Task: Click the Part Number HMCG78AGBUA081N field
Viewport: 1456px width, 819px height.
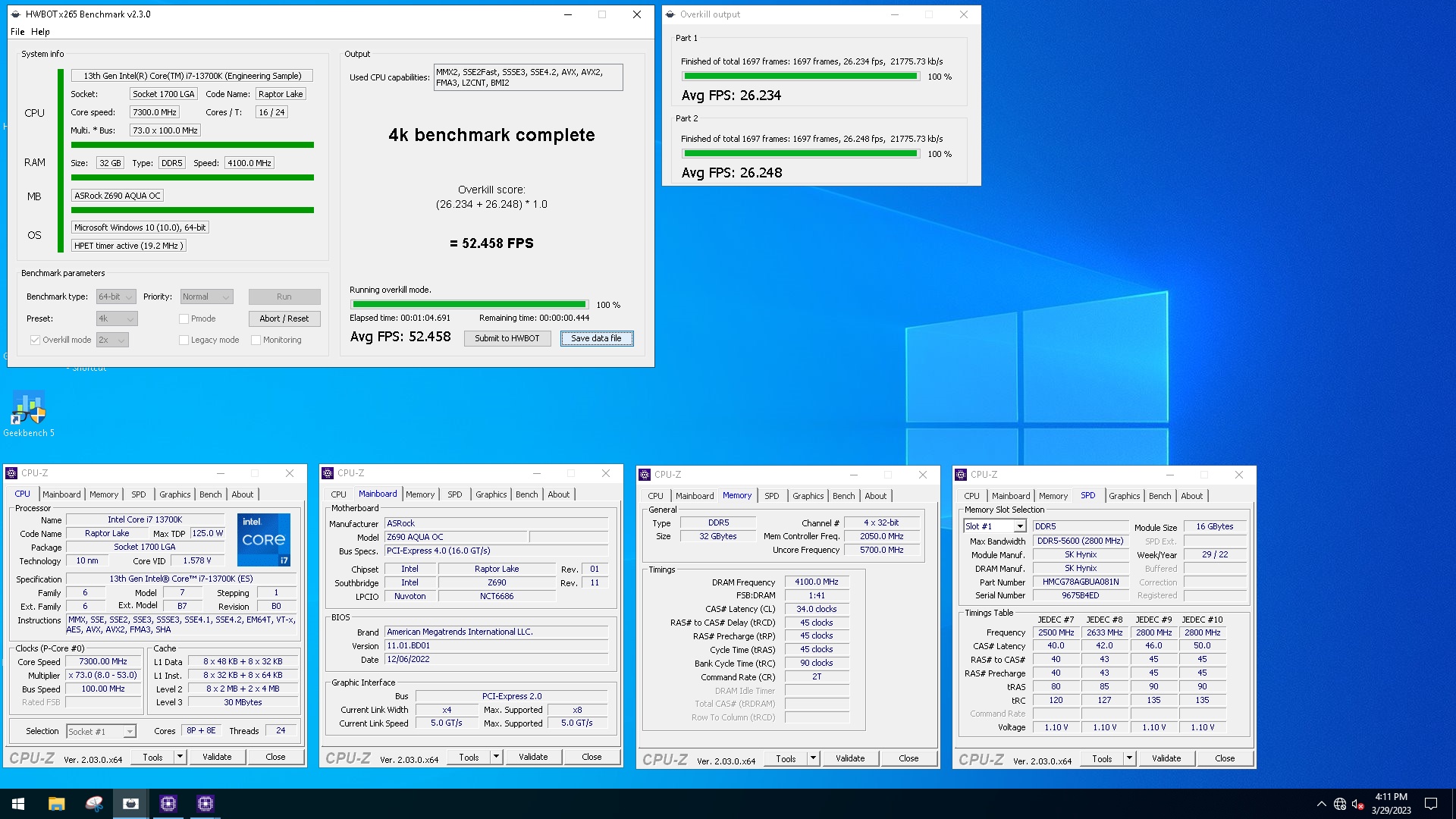Action: click(1081, 582)
